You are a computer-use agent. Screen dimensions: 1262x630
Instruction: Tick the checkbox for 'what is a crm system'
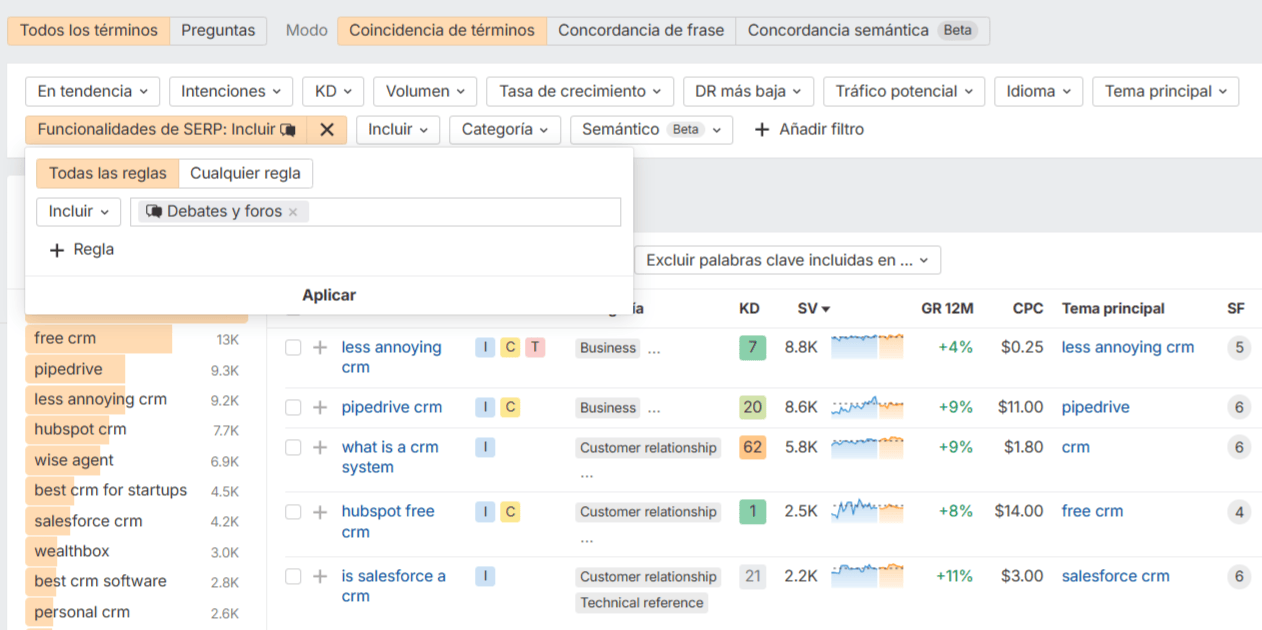pos(293,448)
